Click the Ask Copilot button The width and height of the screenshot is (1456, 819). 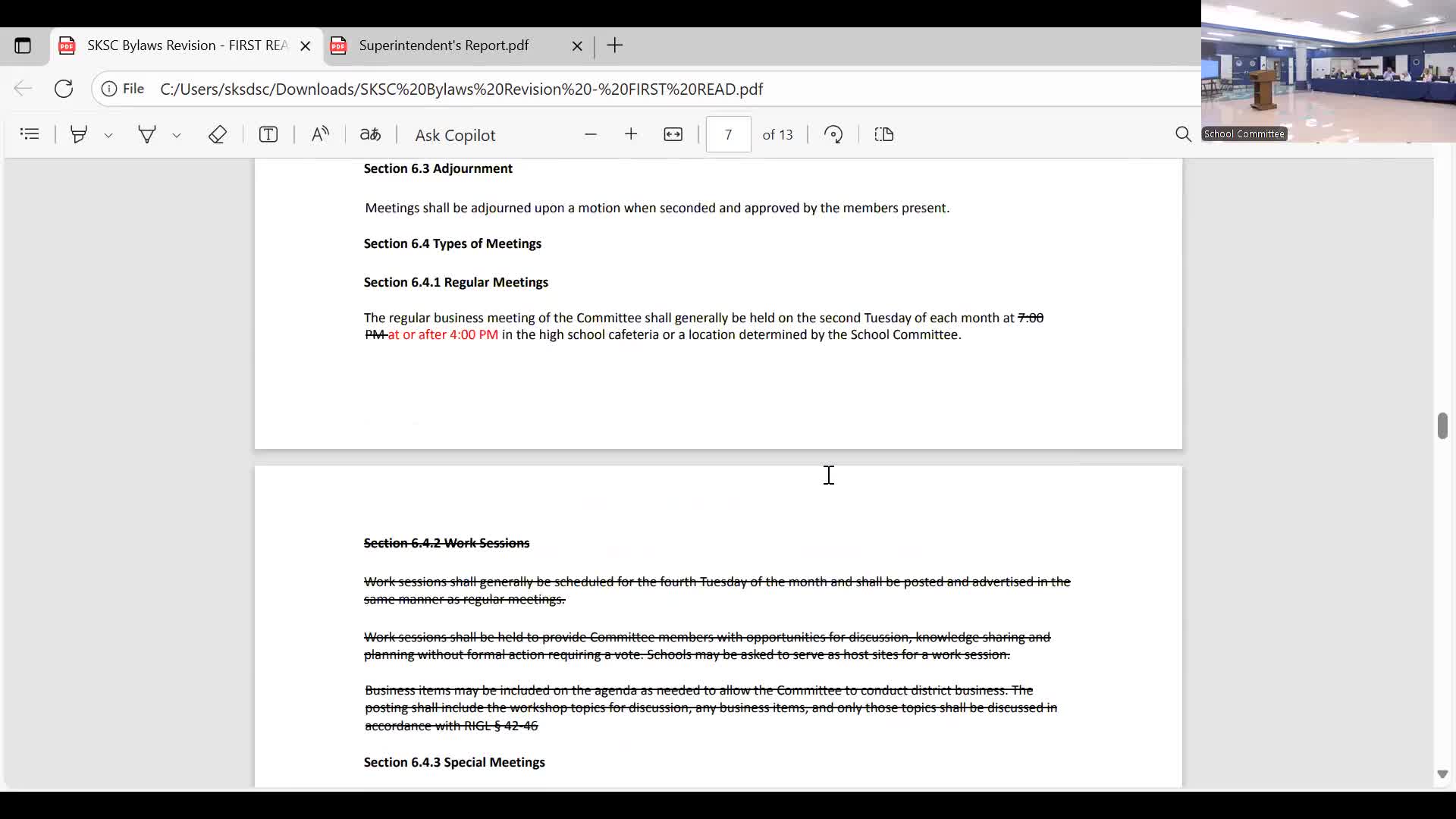pos(455,135)
